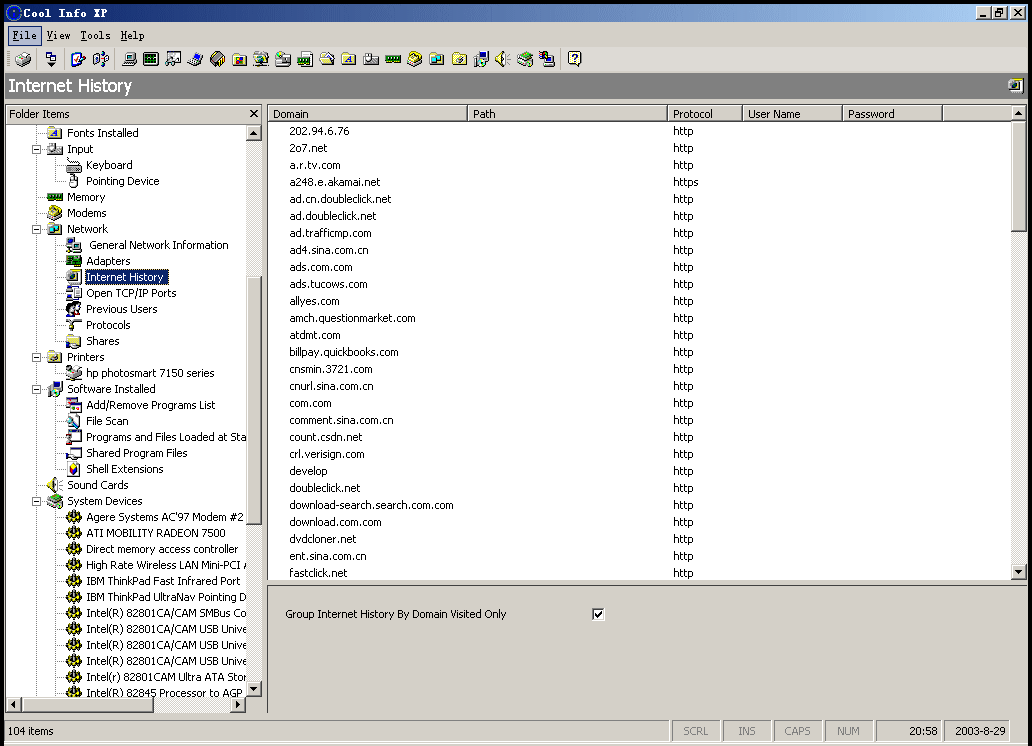
Task: Untick Group Internet History By Domain Visited Only
Action: click(598, 614)
